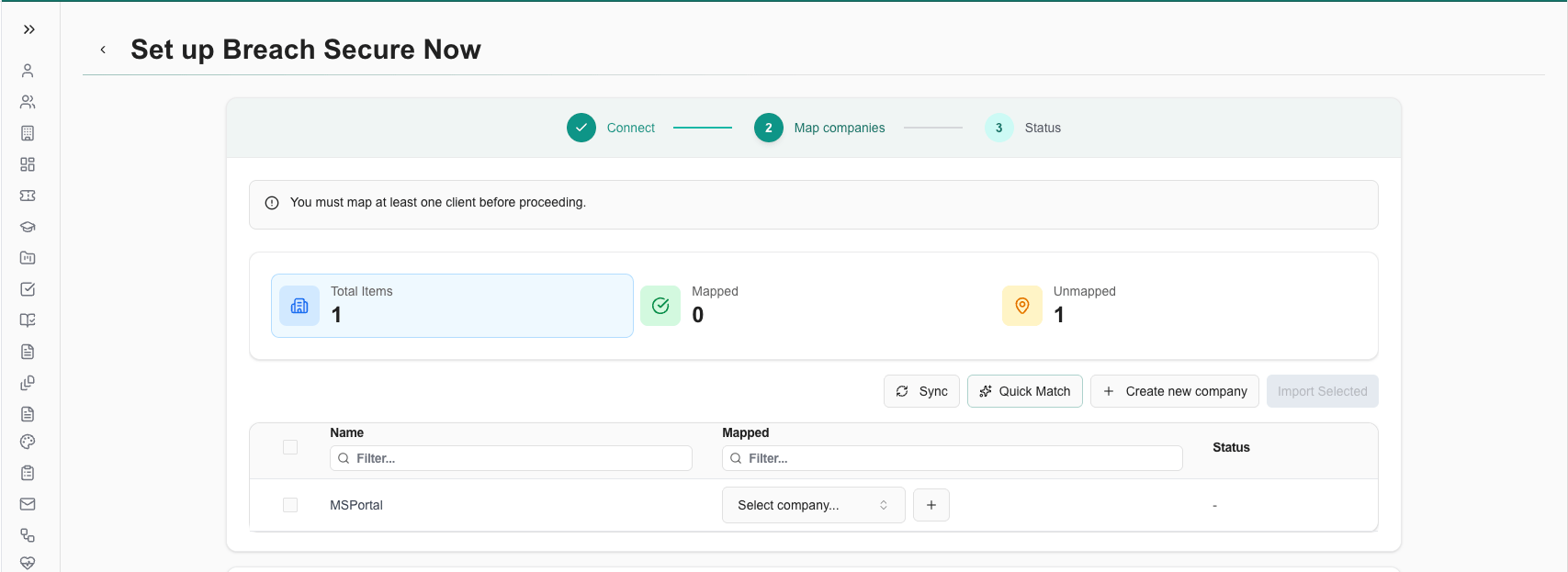The height and width of the screenshot is (572, 1568).
Task: Click the Connect step checkmark circle
Action: click(x=581, y=128)
